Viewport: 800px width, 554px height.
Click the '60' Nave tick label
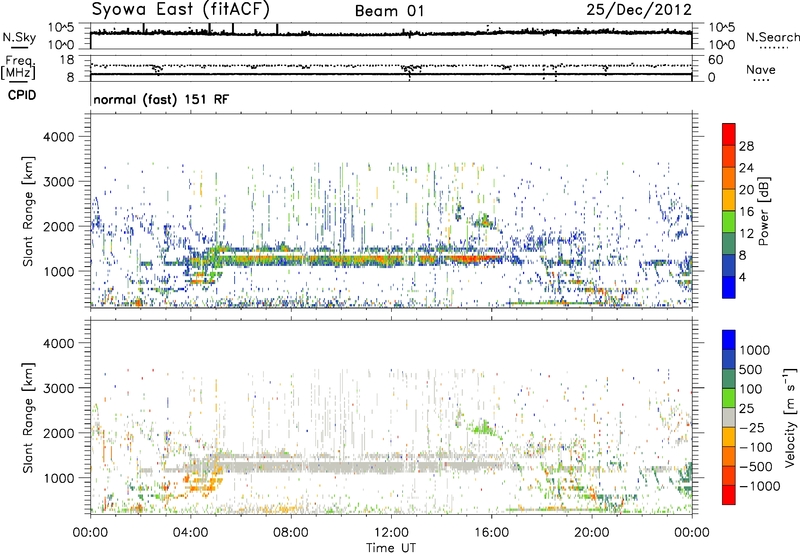[715, 60]
